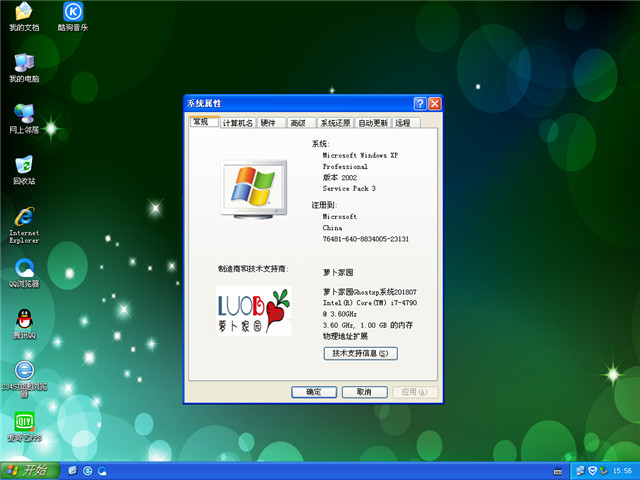
Task: Switch to the 计算机名 tab
Action: pyautogui.click(x=238, y=123)
